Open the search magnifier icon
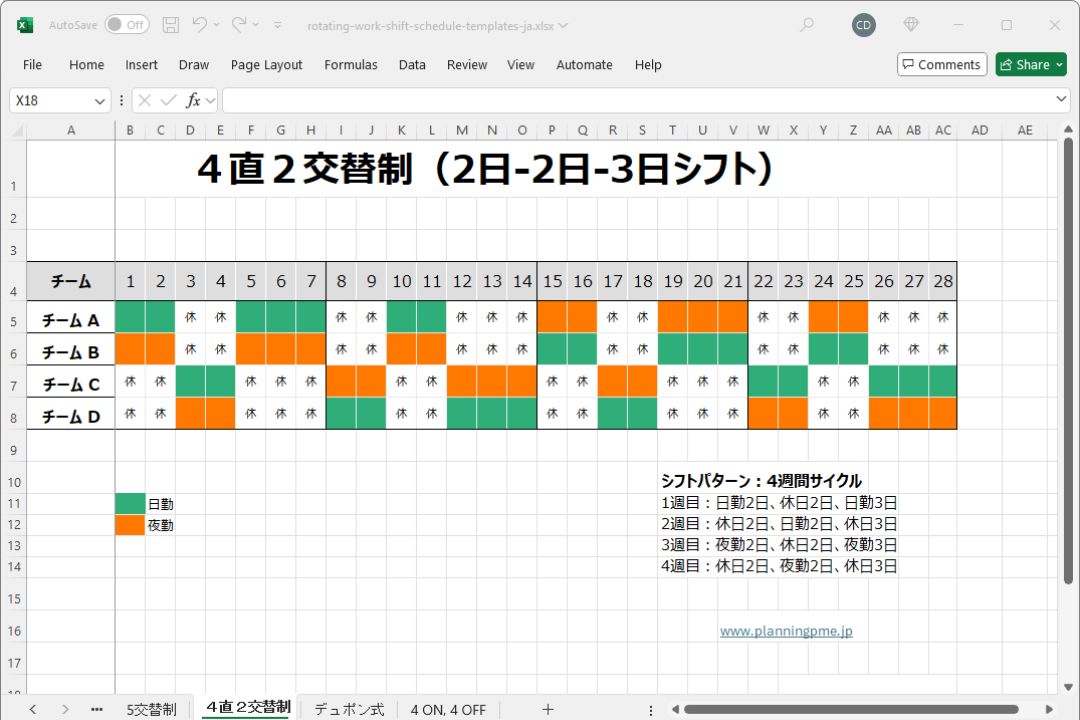The width and height of the screenshot is (1080, 720). pyautogui.click(x=807, y=25)
